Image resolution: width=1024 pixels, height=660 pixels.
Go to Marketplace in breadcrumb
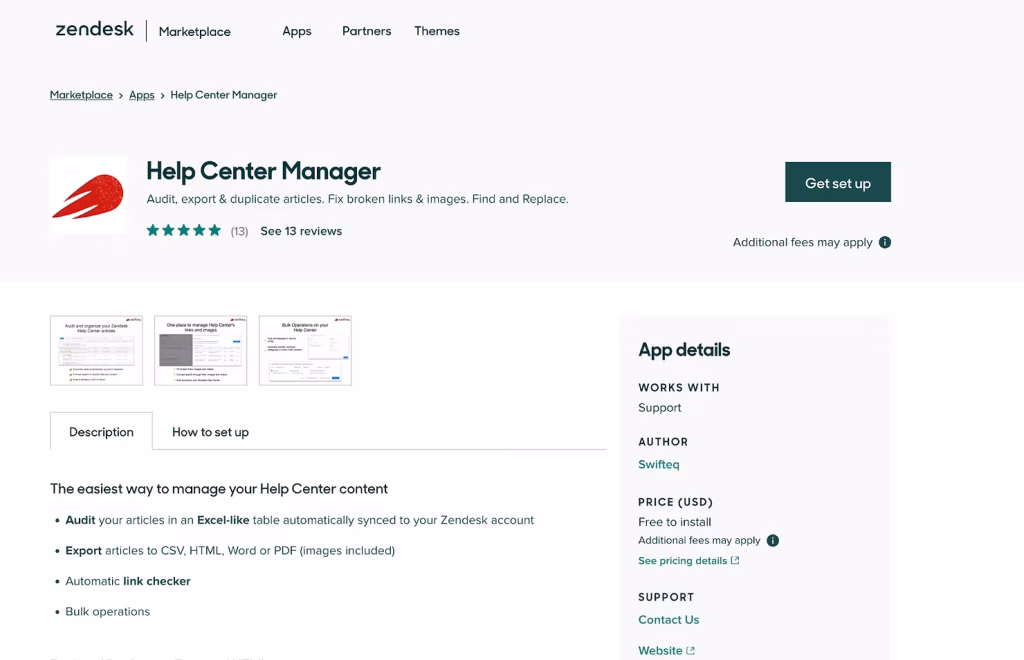(x=81, y=95)
